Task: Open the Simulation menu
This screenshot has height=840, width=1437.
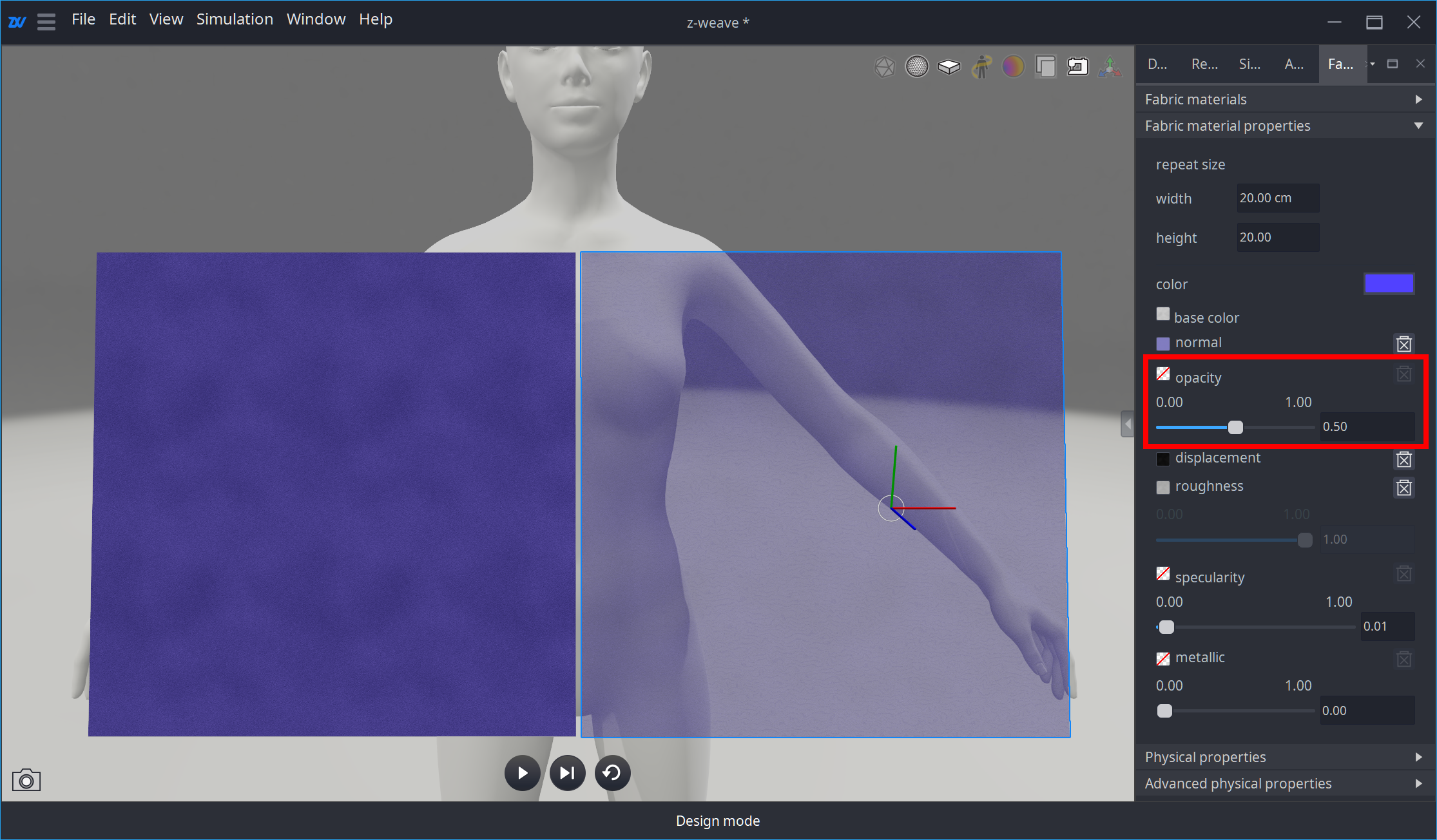Action: (235, 19)
